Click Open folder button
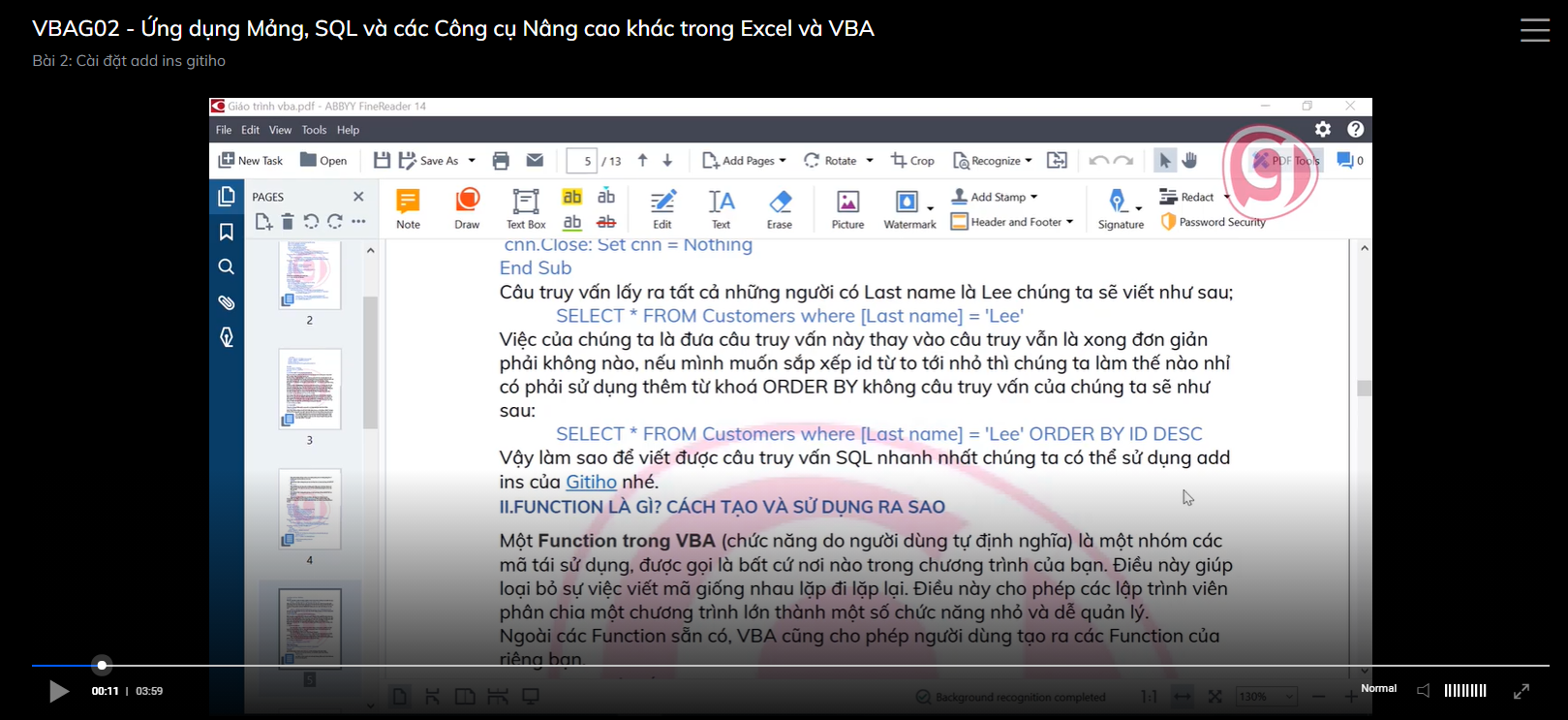 pyautogui.click(x=323, y=161)
